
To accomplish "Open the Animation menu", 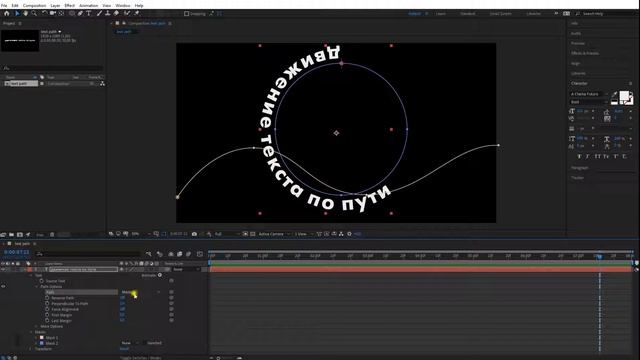I will 89,6.
